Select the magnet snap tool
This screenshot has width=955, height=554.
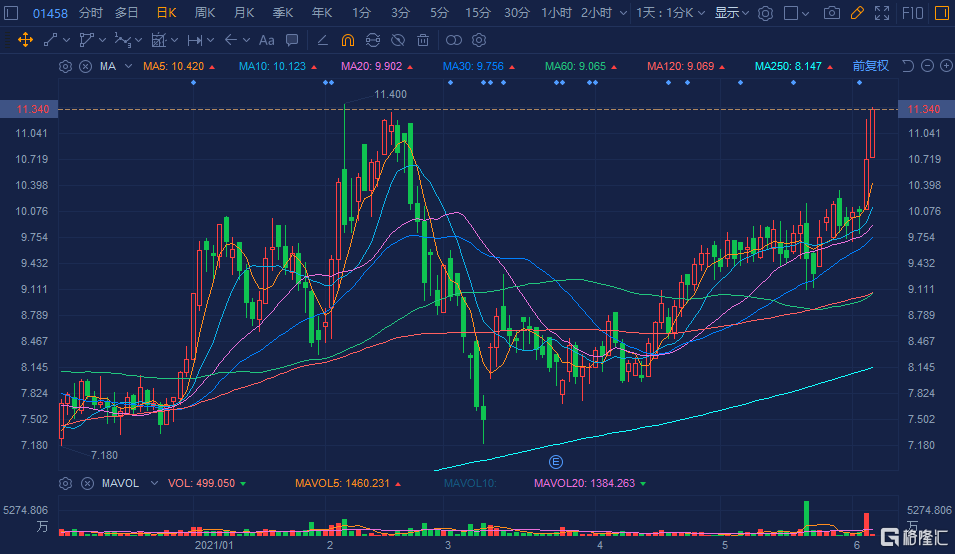[347, 40]
